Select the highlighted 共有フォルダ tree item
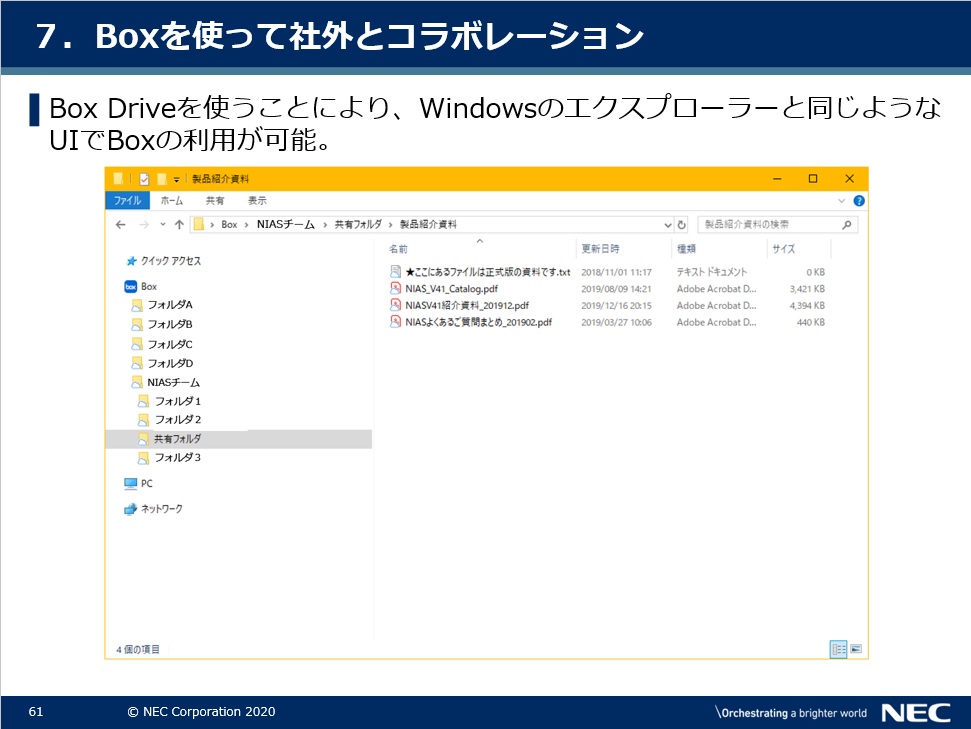The height and width of the screenshot is (729, 971). pos(239,439)
